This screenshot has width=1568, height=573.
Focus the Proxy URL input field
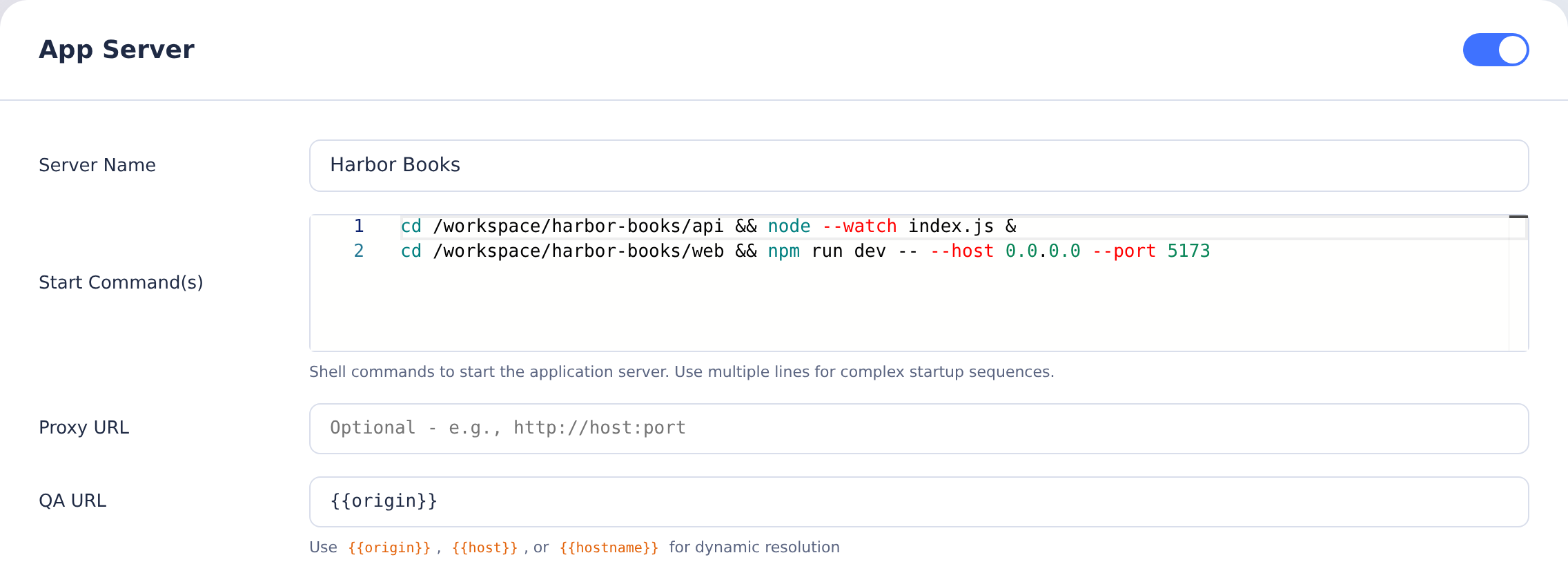pyautogui.click(x=919, y=429)
